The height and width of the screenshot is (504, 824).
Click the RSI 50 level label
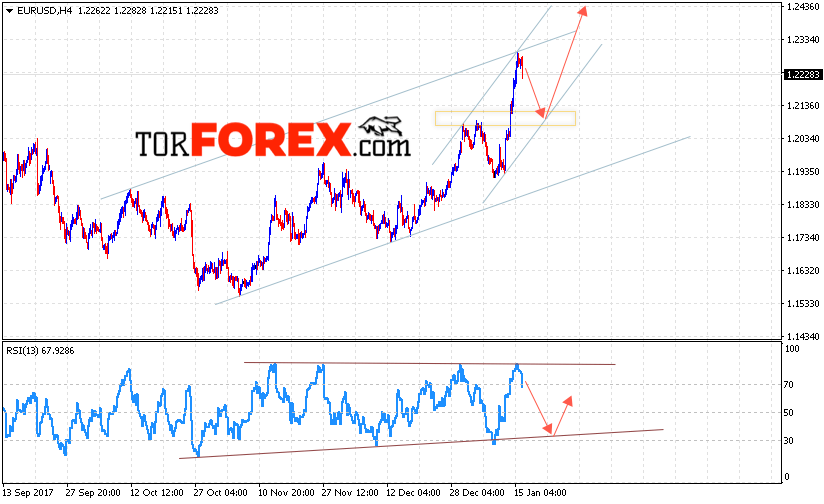click(788, 413)
